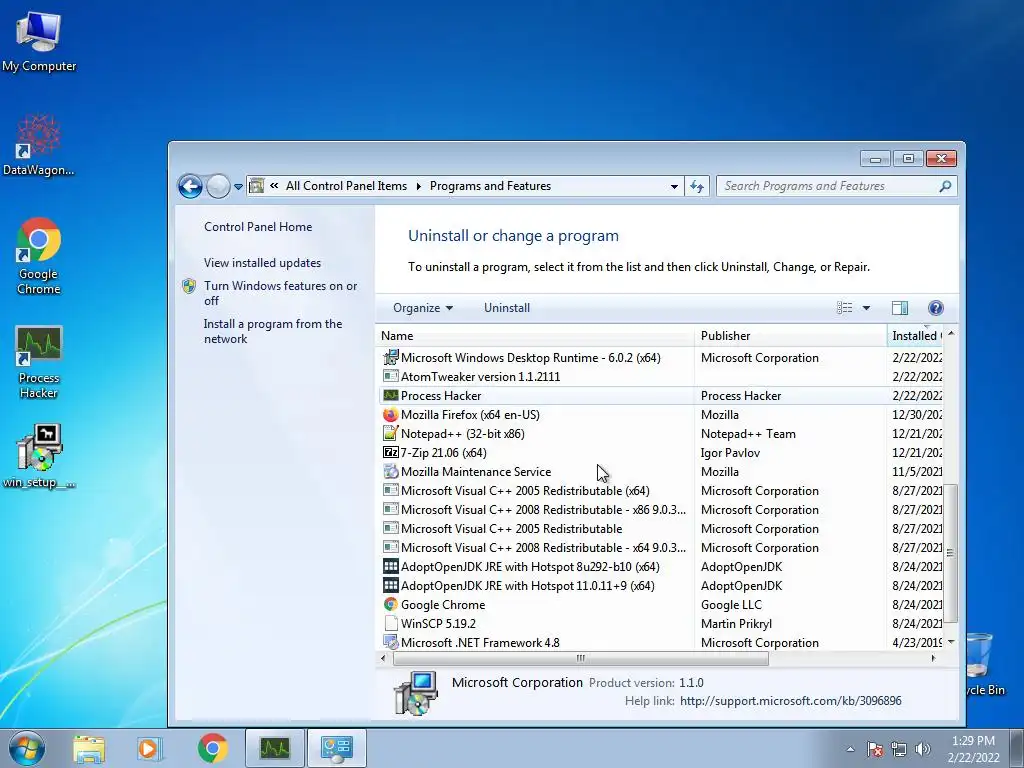Click the Uninstall toolbar button
The height and width of the screenshot is (768, 1024).
pyautogui.click(x=507, y=308)
